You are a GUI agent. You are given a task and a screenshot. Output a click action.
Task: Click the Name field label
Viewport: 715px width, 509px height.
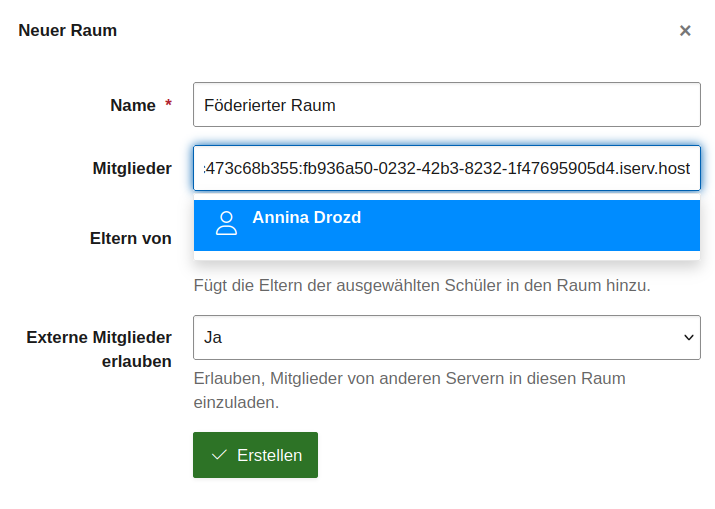click(132, 105)
